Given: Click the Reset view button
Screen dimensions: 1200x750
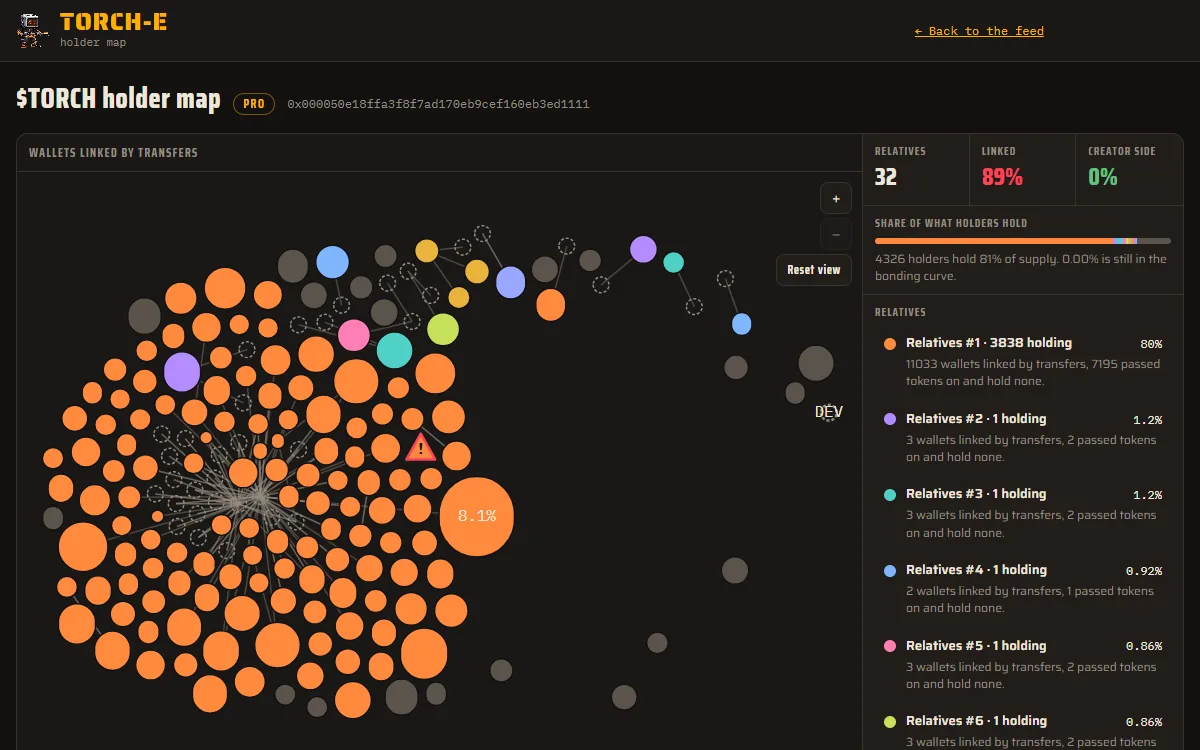Looking at the screenshot, I should 814,270.
